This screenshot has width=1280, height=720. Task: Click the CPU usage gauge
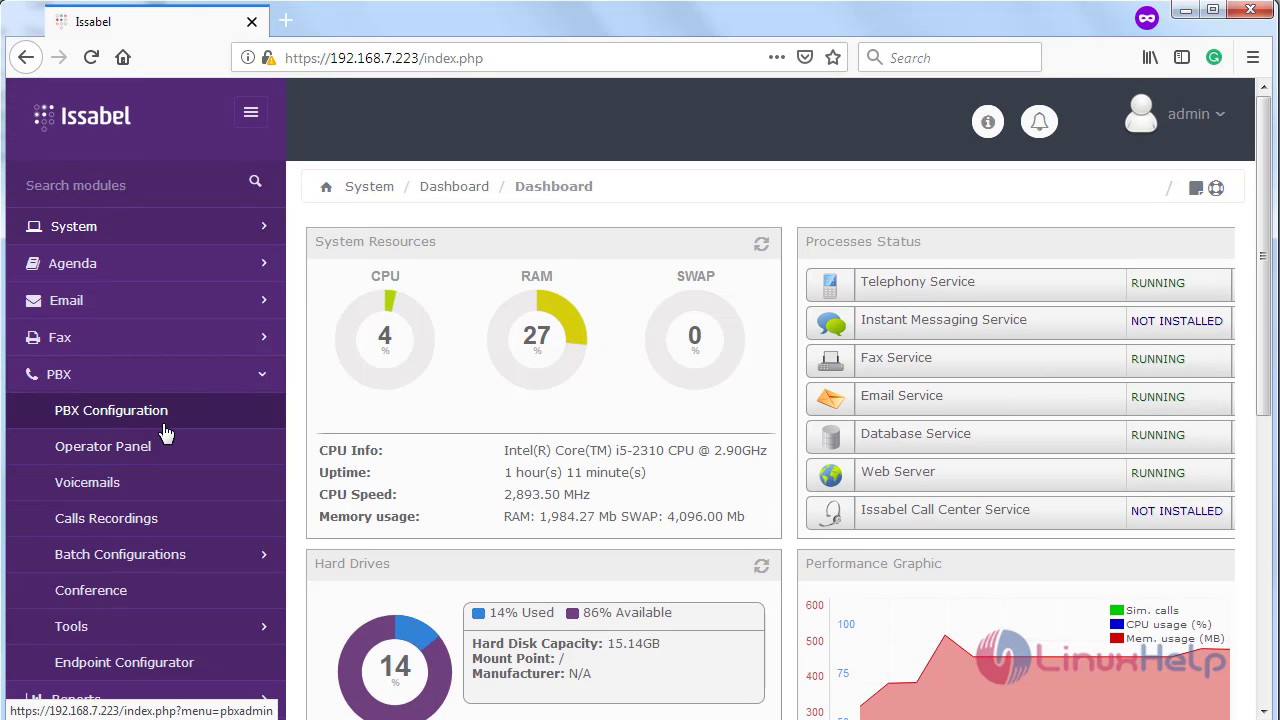click(385, 339)
